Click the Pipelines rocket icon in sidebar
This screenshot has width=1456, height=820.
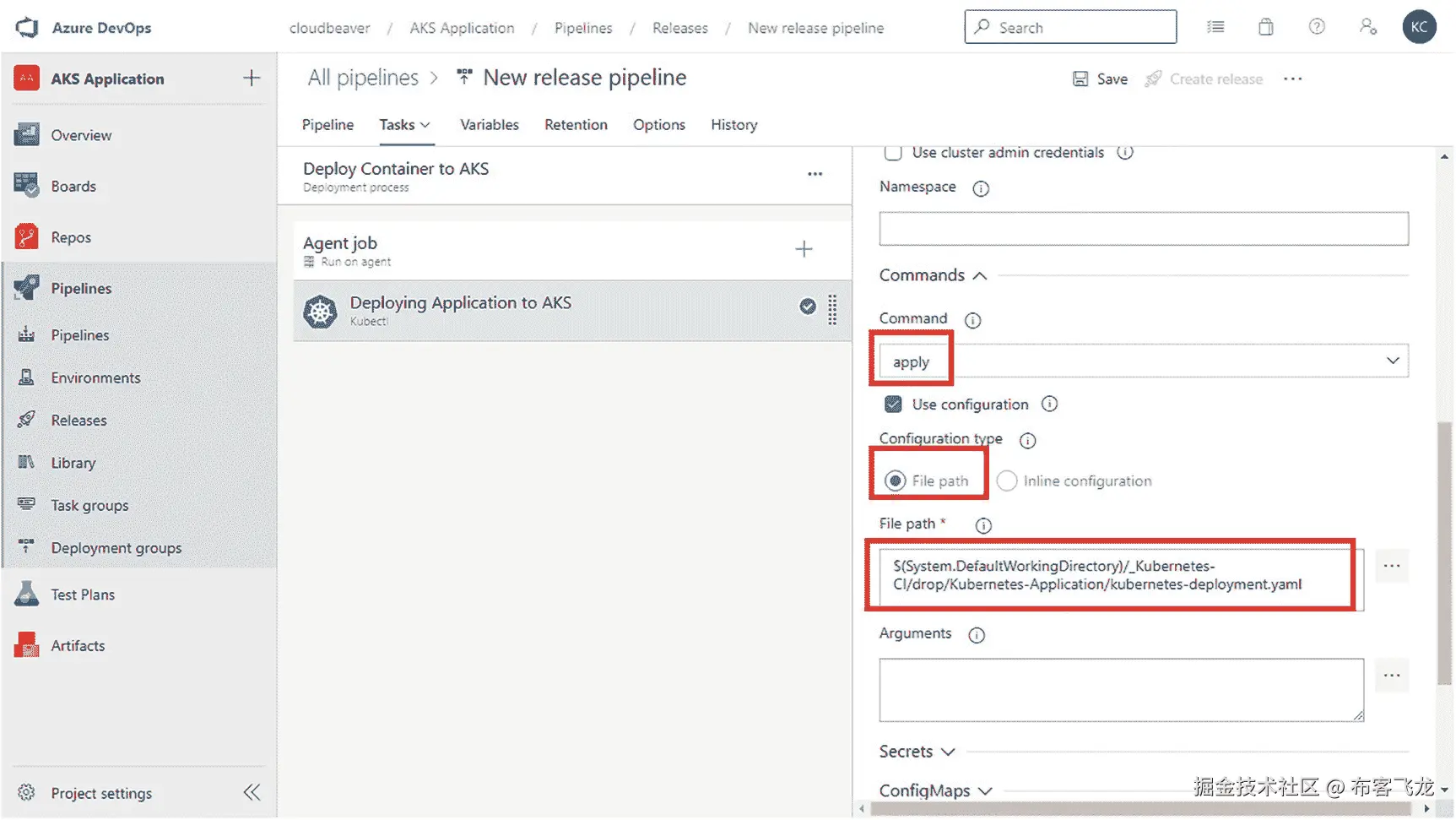click(26, 288)
